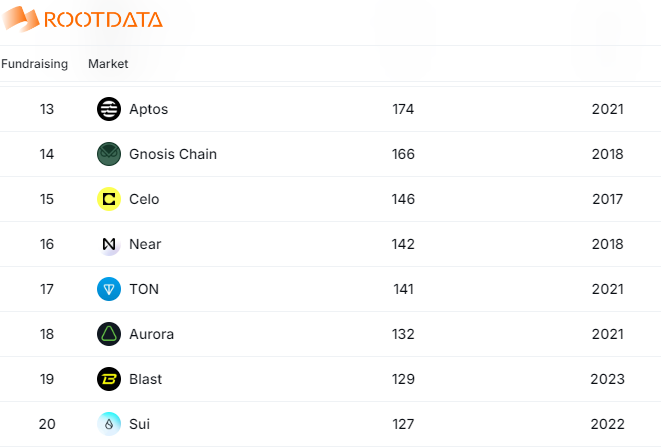Open the TON project link

click(x=144, y=289)
